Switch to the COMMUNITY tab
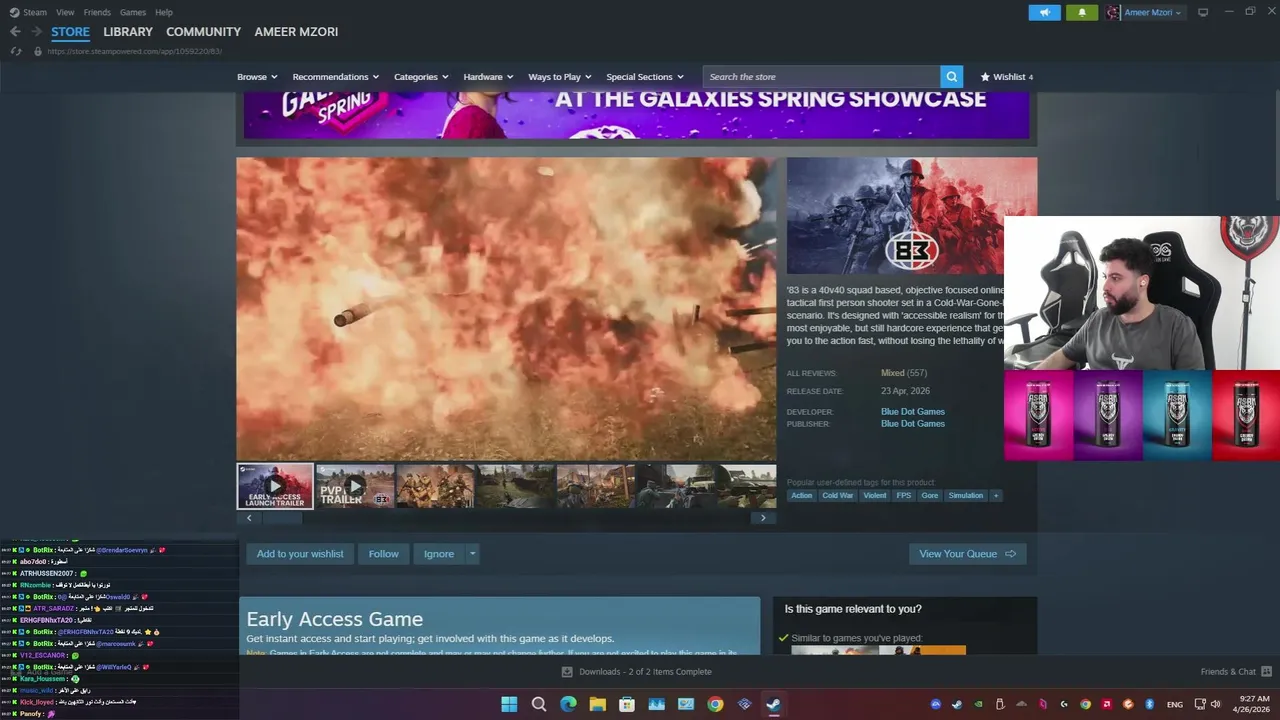Viewport: 1280px width, 720px height. [203, 32]
